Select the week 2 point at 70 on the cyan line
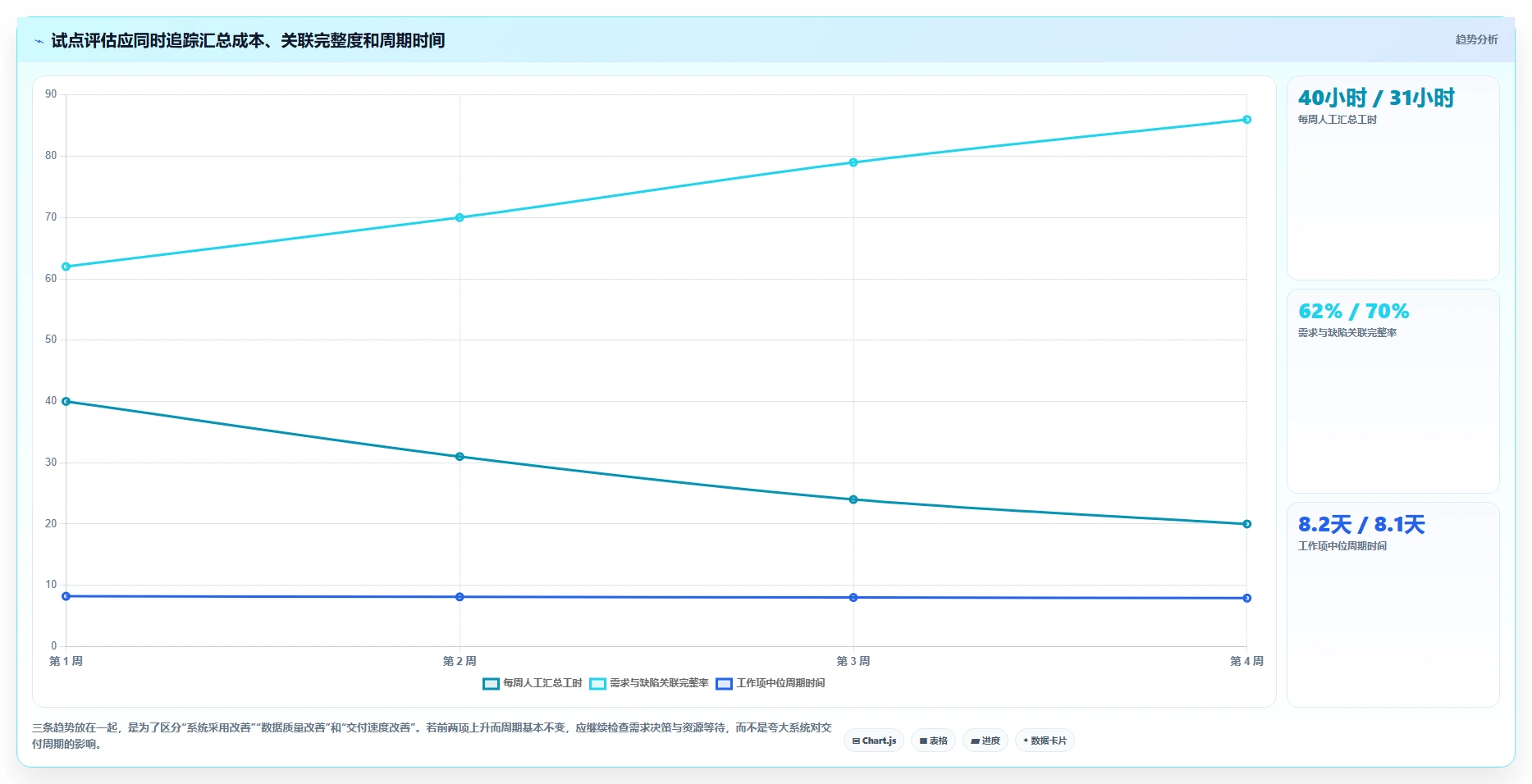 (460, 217)
